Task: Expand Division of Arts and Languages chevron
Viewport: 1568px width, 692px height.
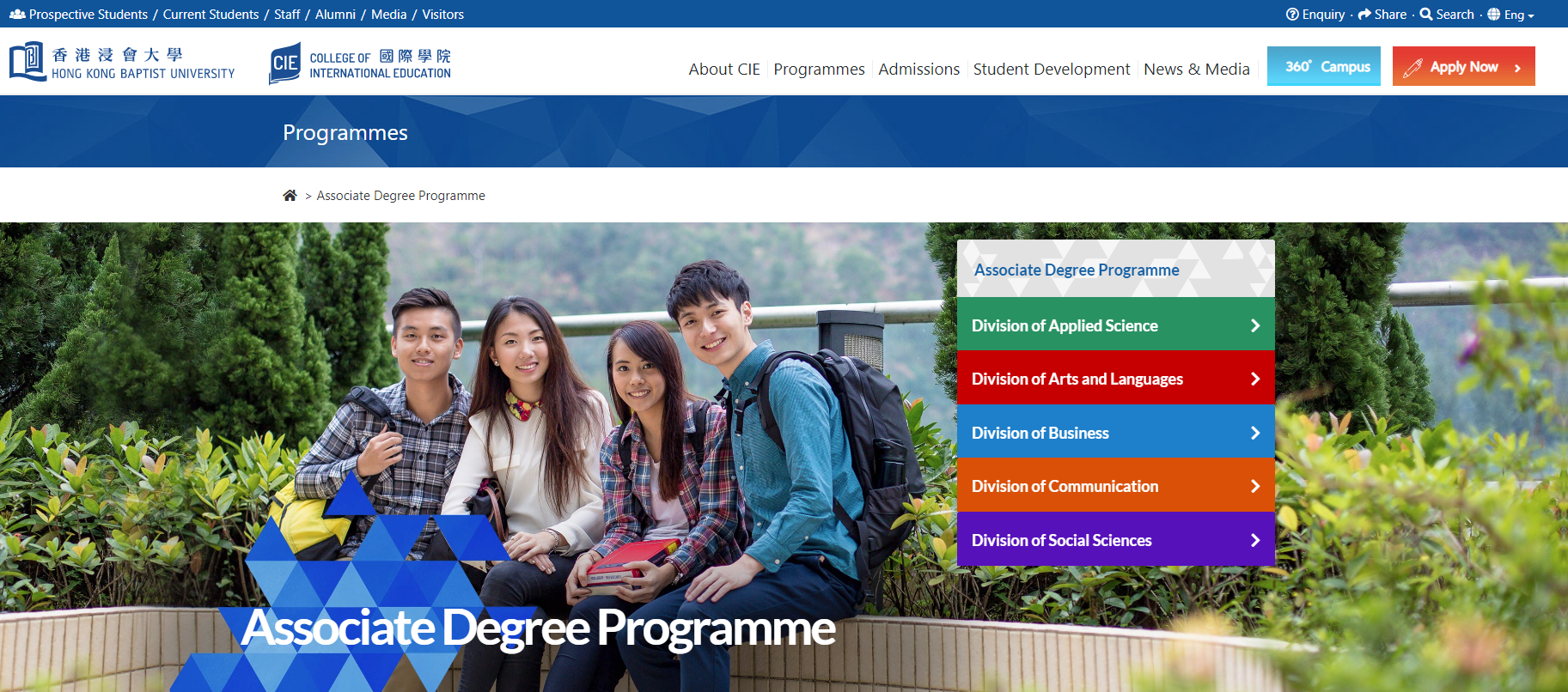Action: [x=1255, y=379]
